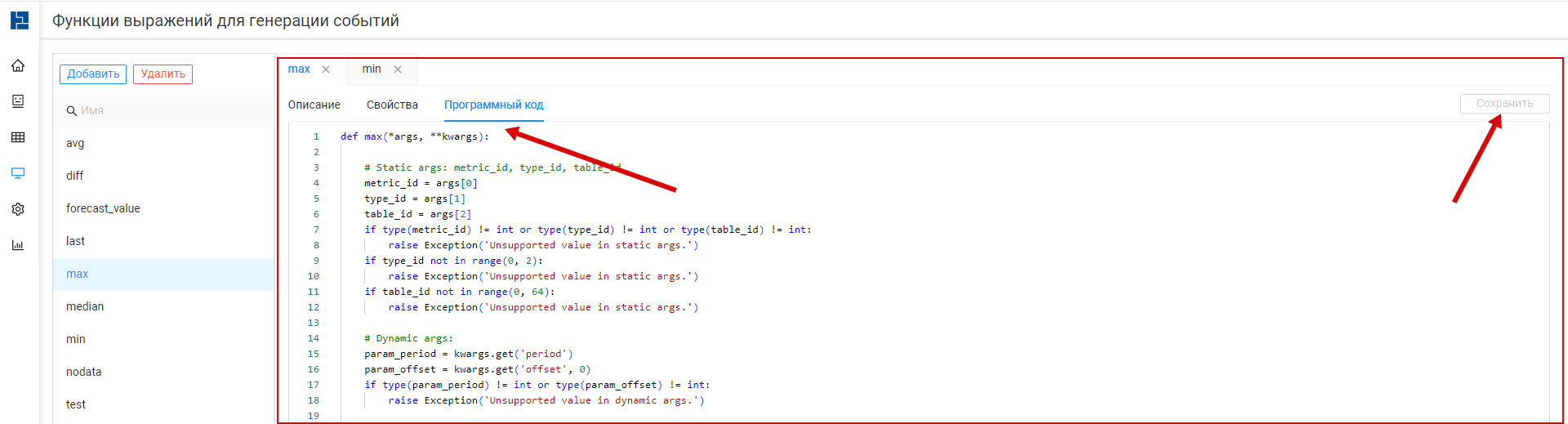Open settings gear in sidebar
Viewport: 1568px width, 424px height.
pos(18,209)
